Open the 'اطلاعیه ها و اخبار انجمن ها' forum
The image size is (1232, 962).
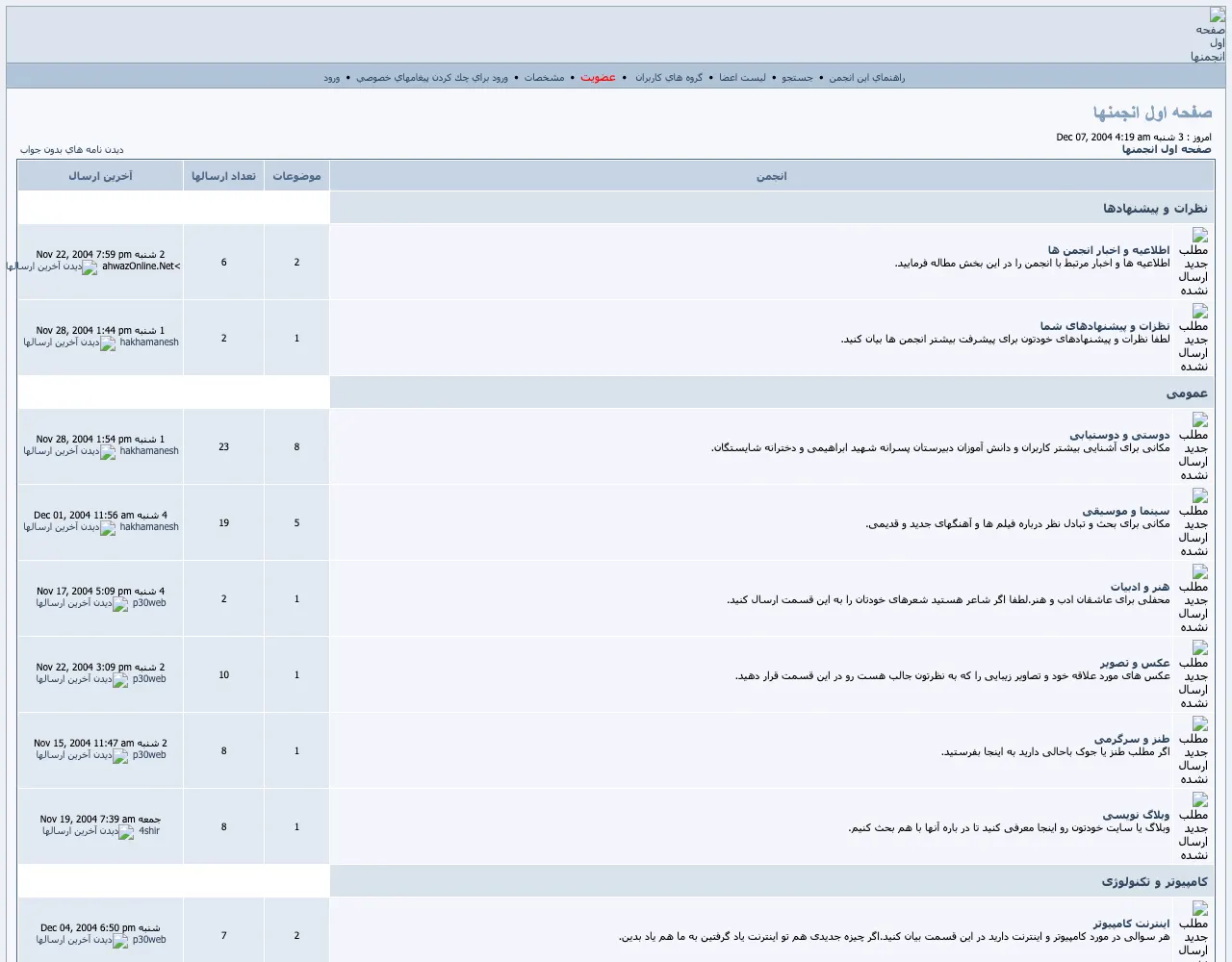(x=1109, y=250)
